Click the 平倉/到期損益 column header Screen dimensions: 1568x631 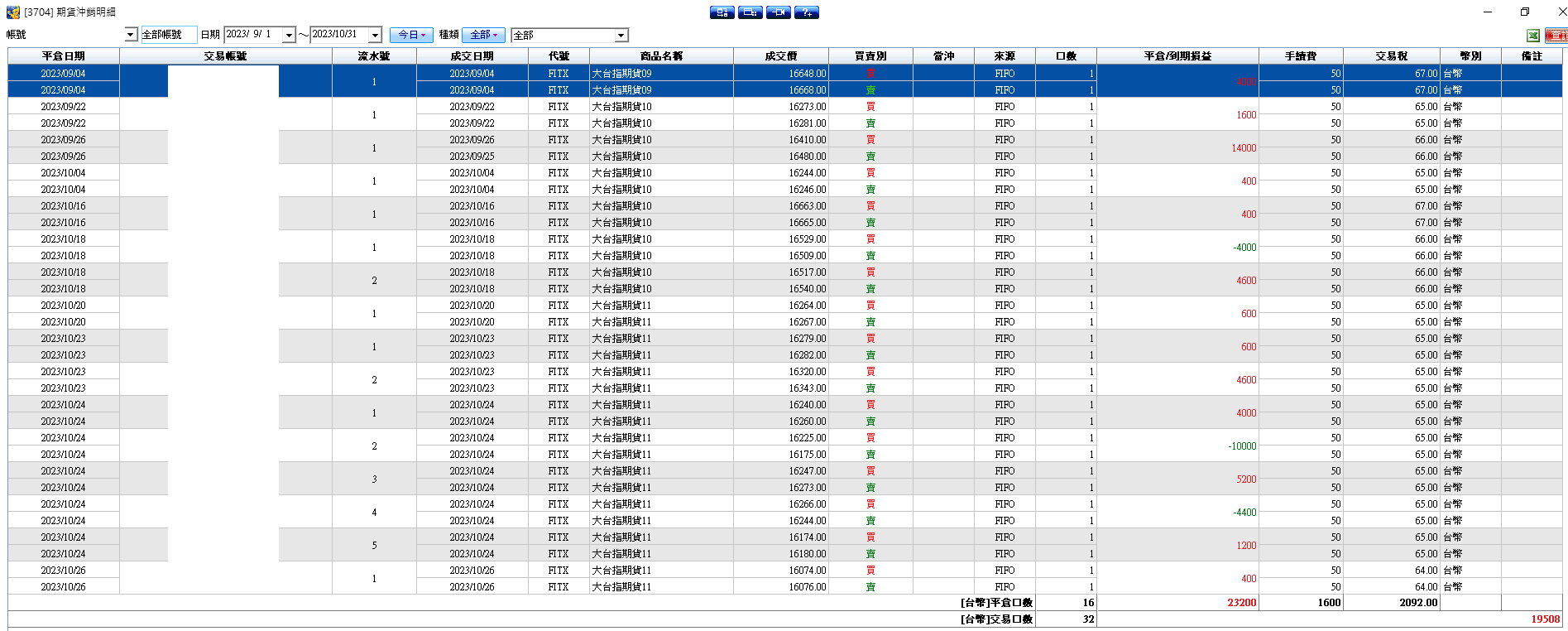tap(1177, 56)
